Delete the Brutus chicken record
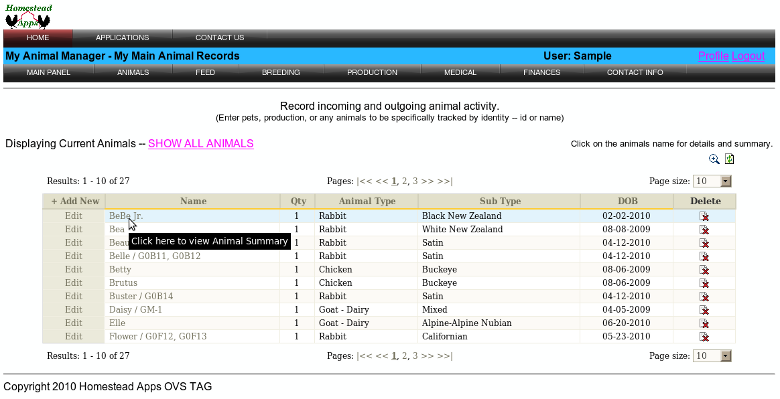This screenshot has height=399, width=780. click(704, 283)
